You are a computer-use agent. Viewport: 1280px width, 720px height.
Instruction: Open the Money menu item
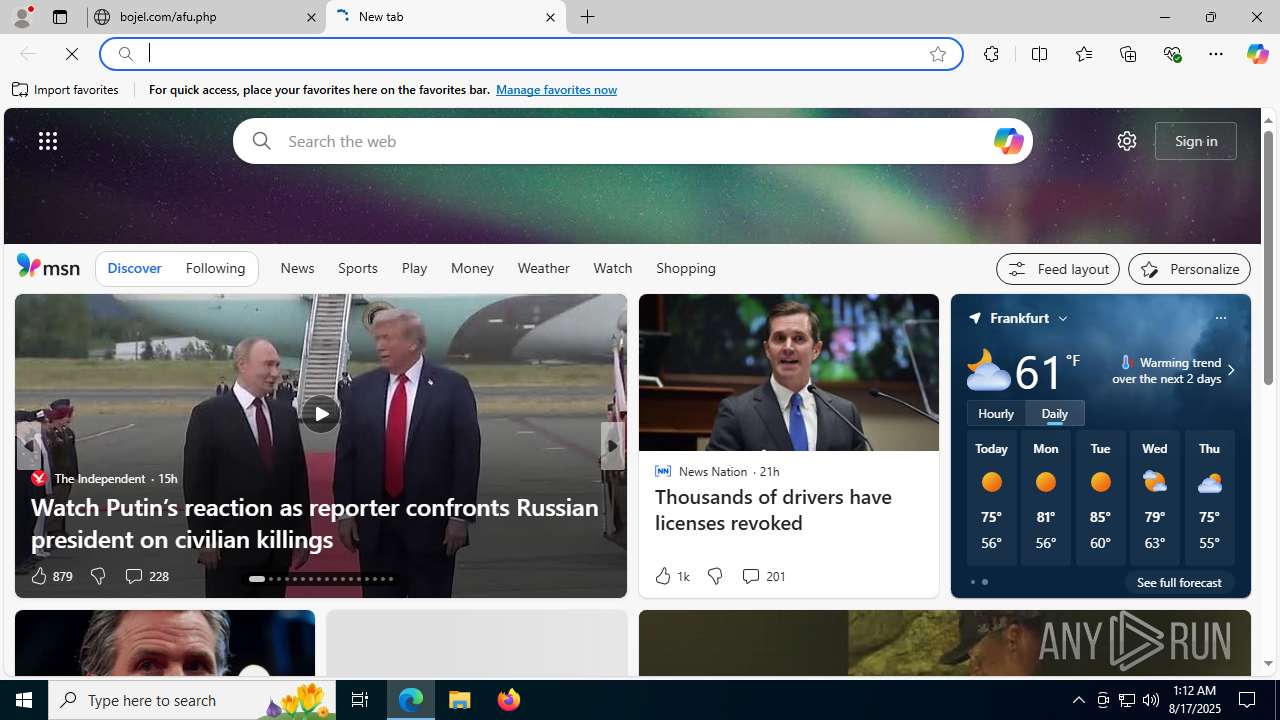click(x=472, y=269)
